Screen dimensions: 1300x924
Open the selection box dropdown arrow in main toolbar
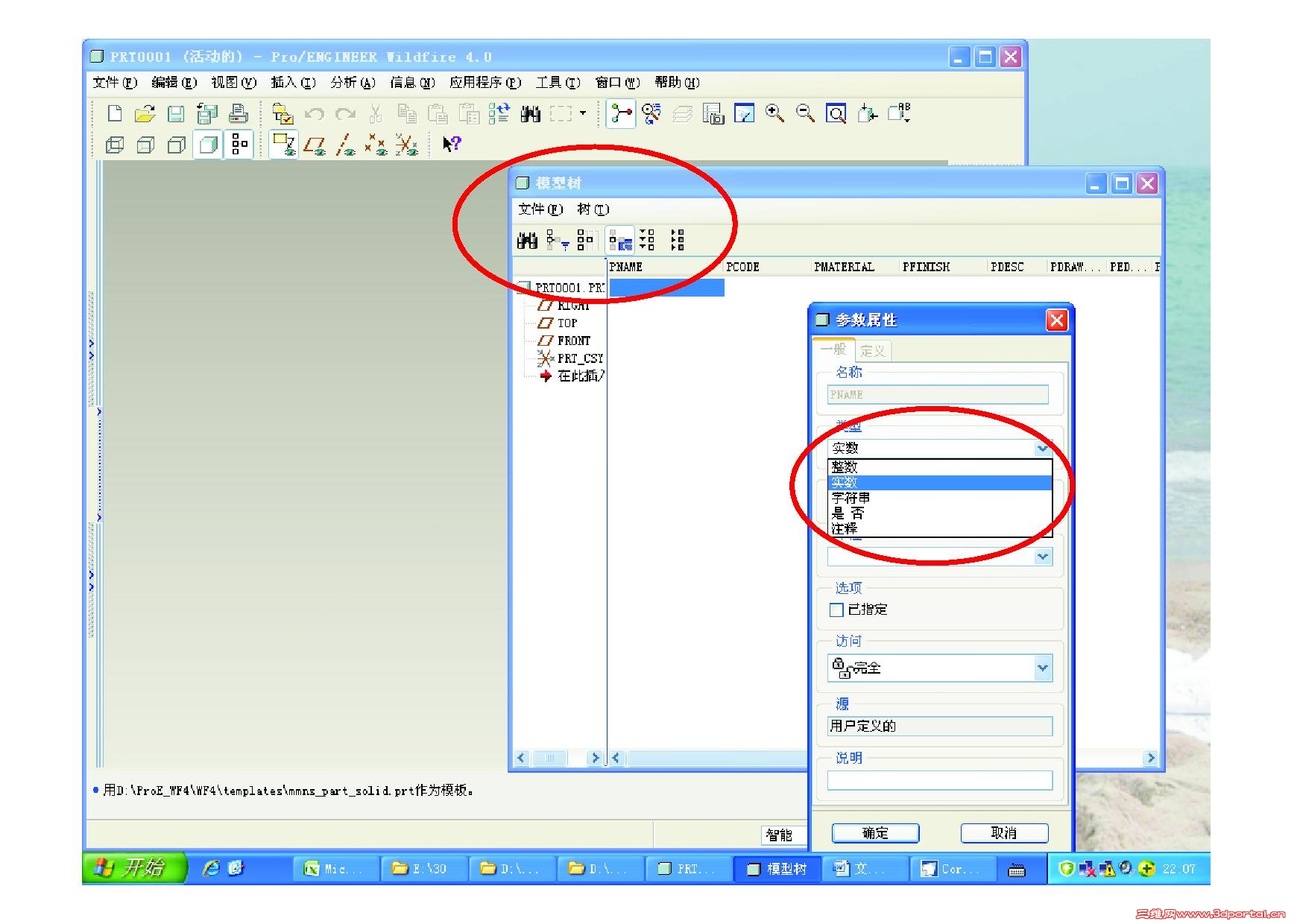pos(583,113)
